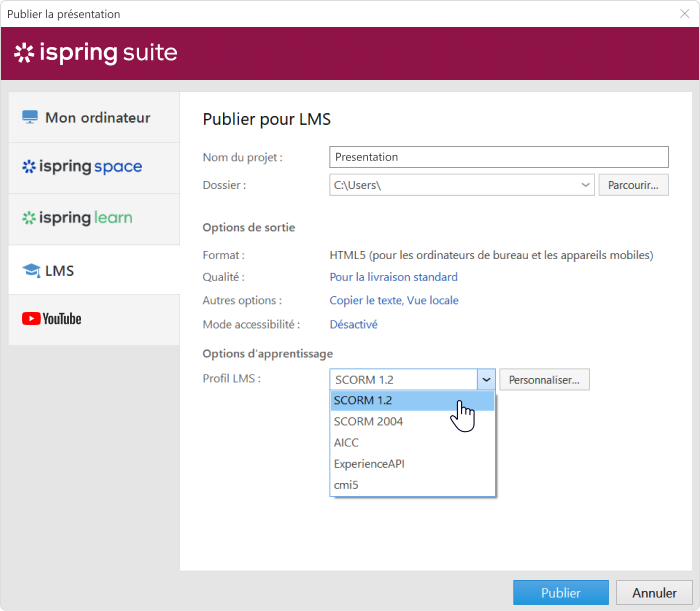Click the HTML5 format description text
This screenshot has width=700, height=611.
[x=491, y=255]
